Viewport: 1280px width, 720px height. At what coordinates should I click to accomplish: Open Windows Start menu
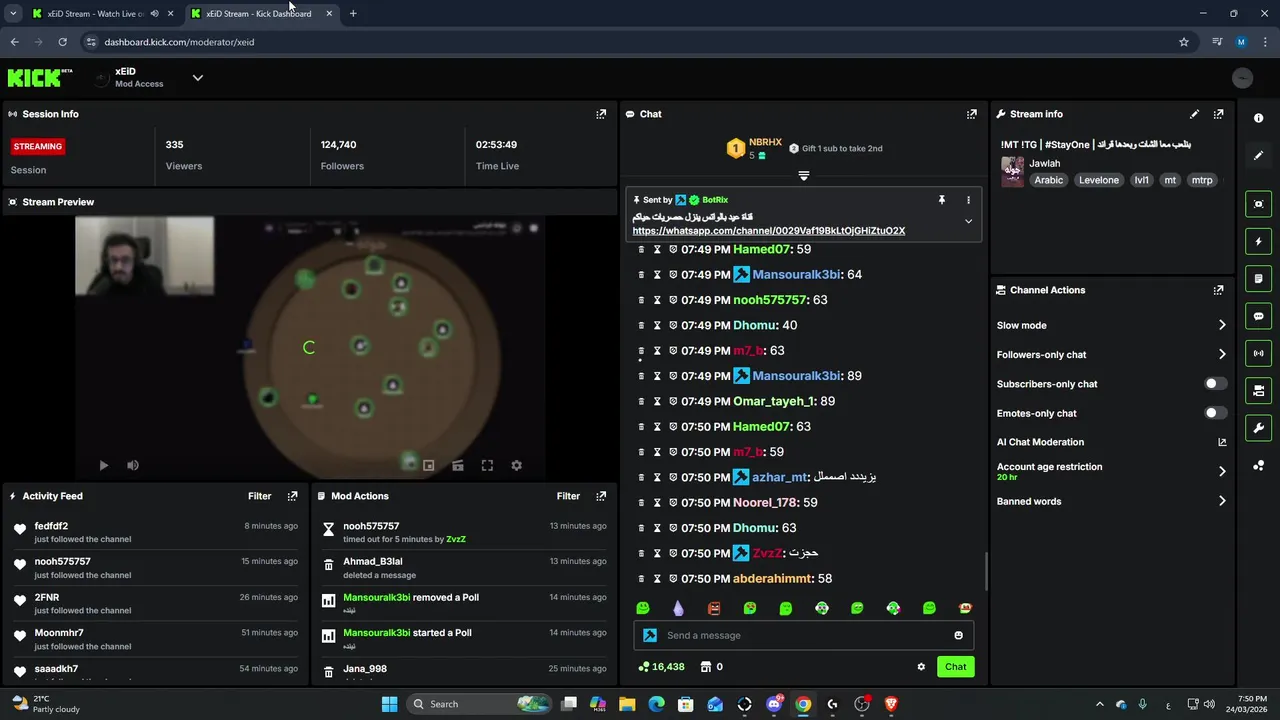point(389,704)
